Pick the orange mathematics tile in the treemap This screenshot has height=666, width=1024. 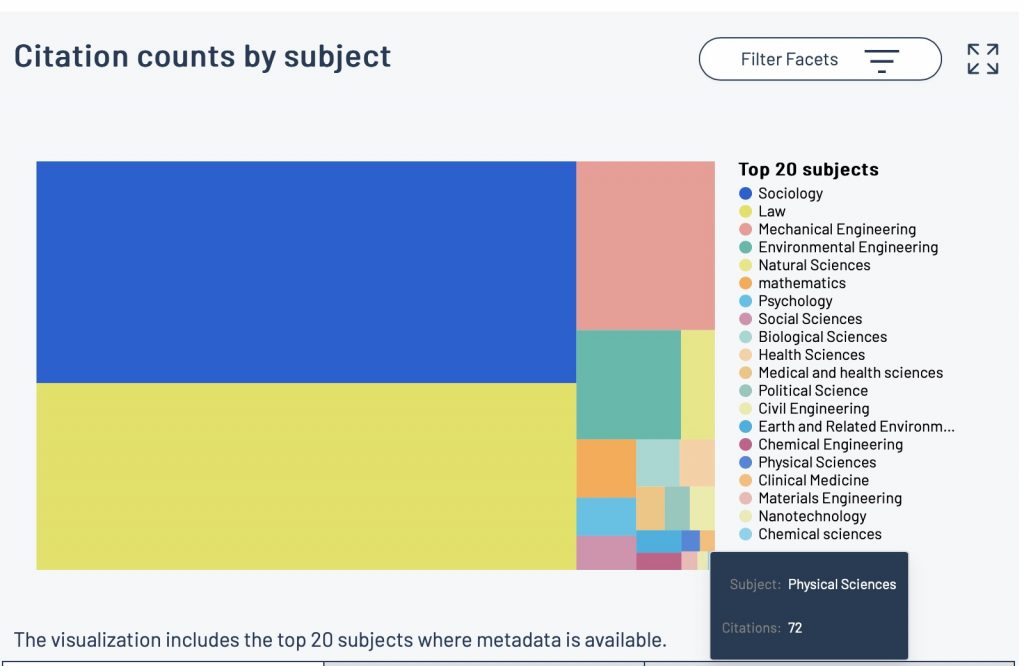coord(606,468)
